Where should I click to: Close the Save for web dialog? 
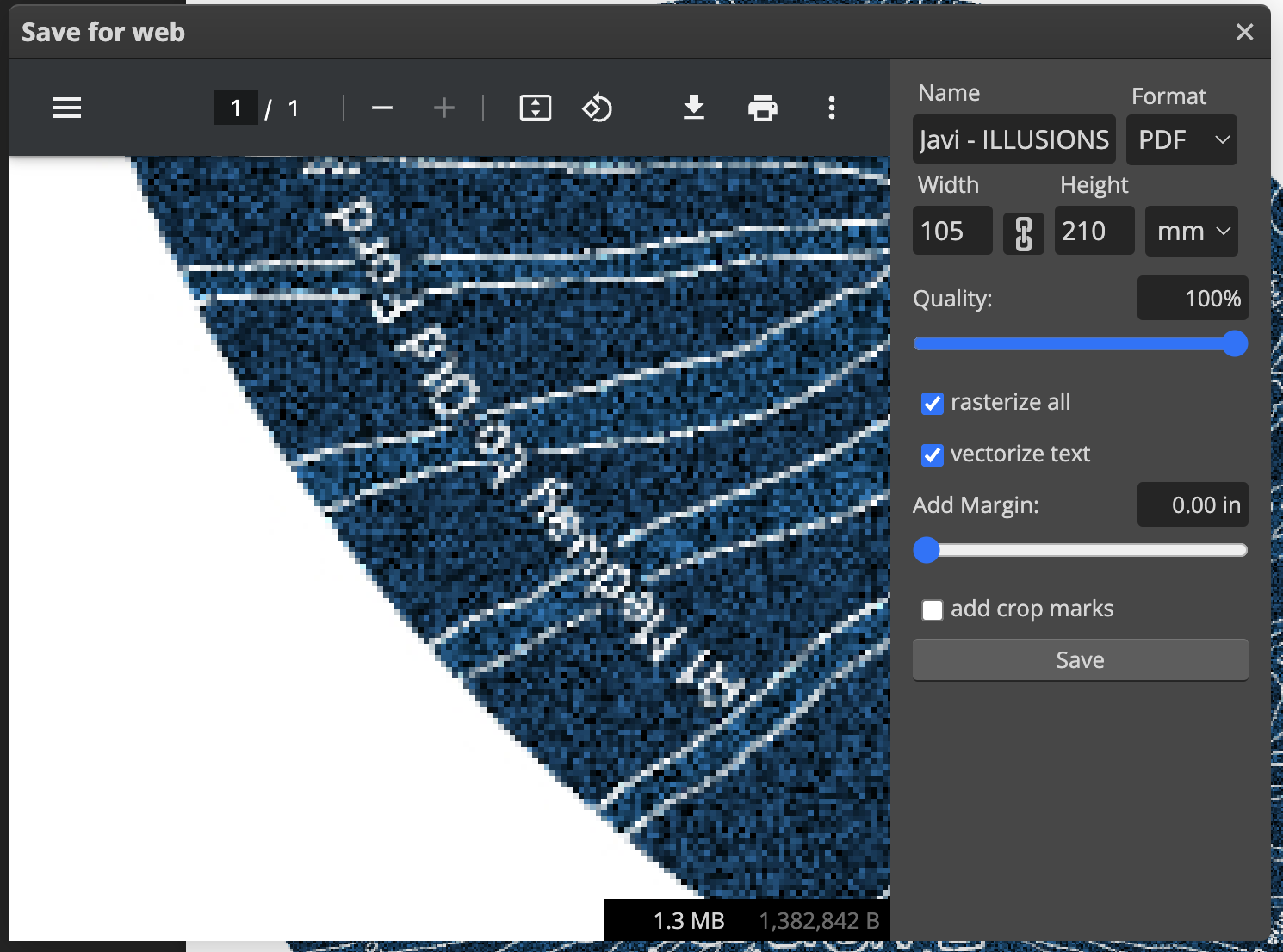tap(1244, 31)
